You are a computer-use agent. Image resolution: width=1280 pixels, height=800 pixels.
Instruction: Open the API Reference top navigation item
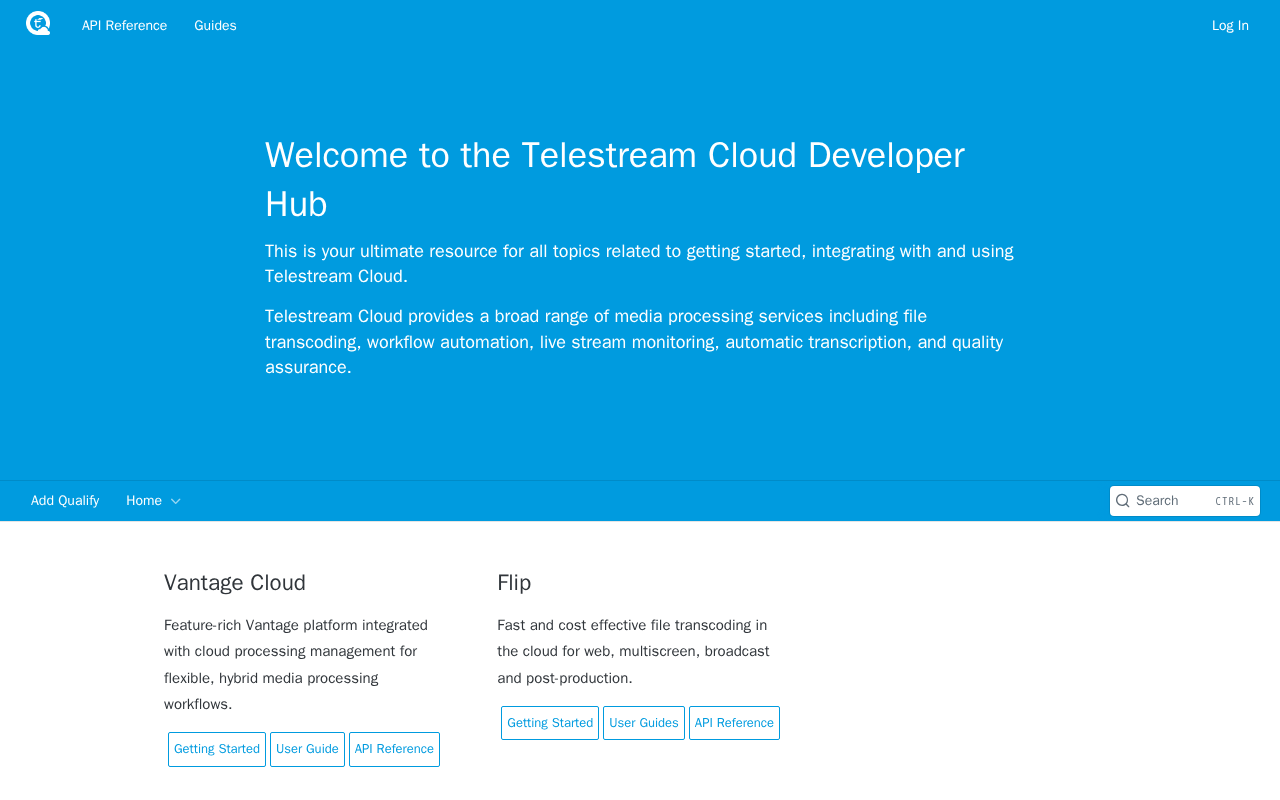(124, 26)
